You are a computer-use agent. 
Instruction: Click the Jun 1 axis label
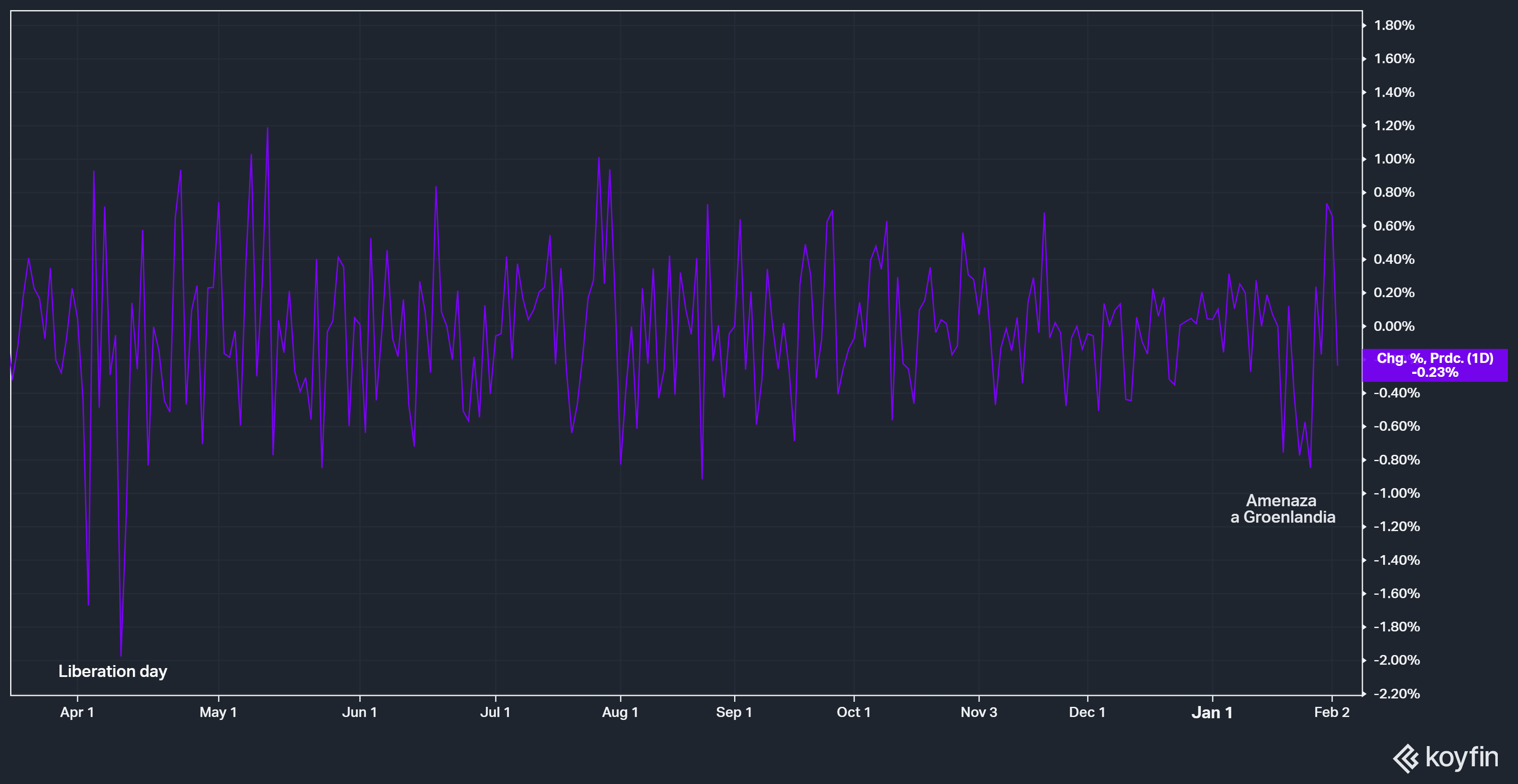pyautogui.click(x=359, y=712)
